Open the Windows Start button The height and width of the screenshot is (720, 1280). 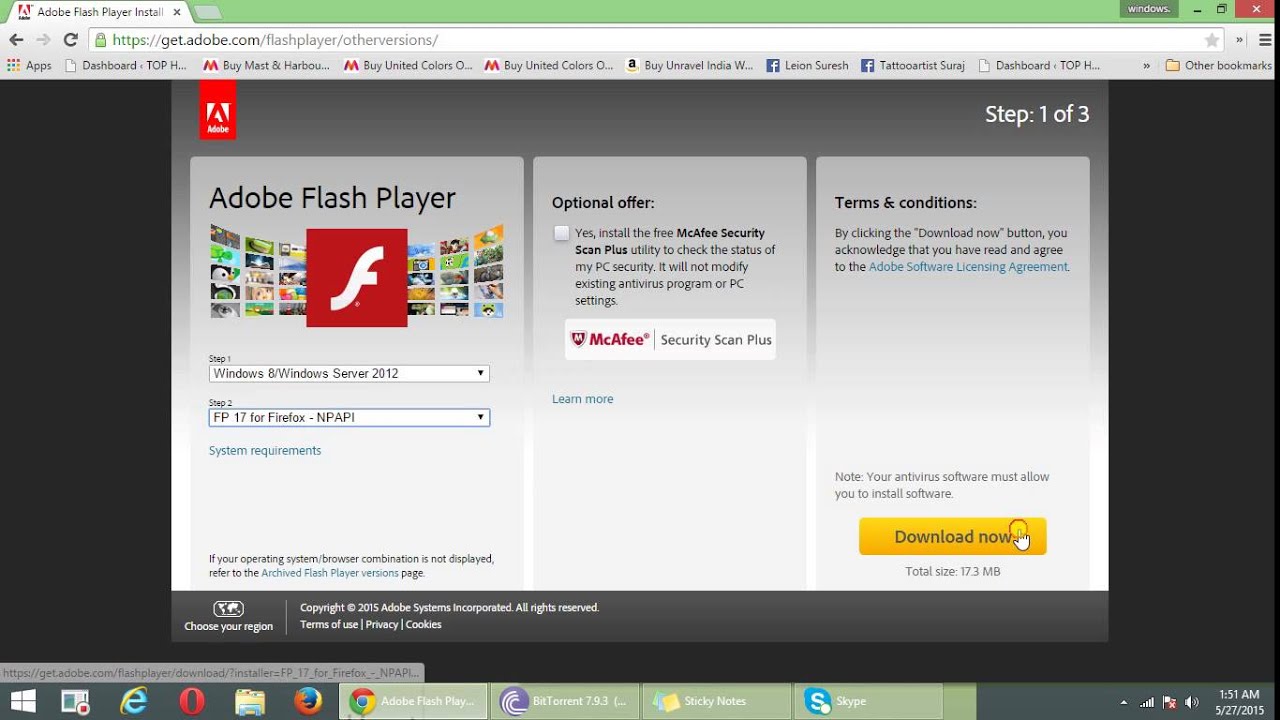(x=22, y=701)
